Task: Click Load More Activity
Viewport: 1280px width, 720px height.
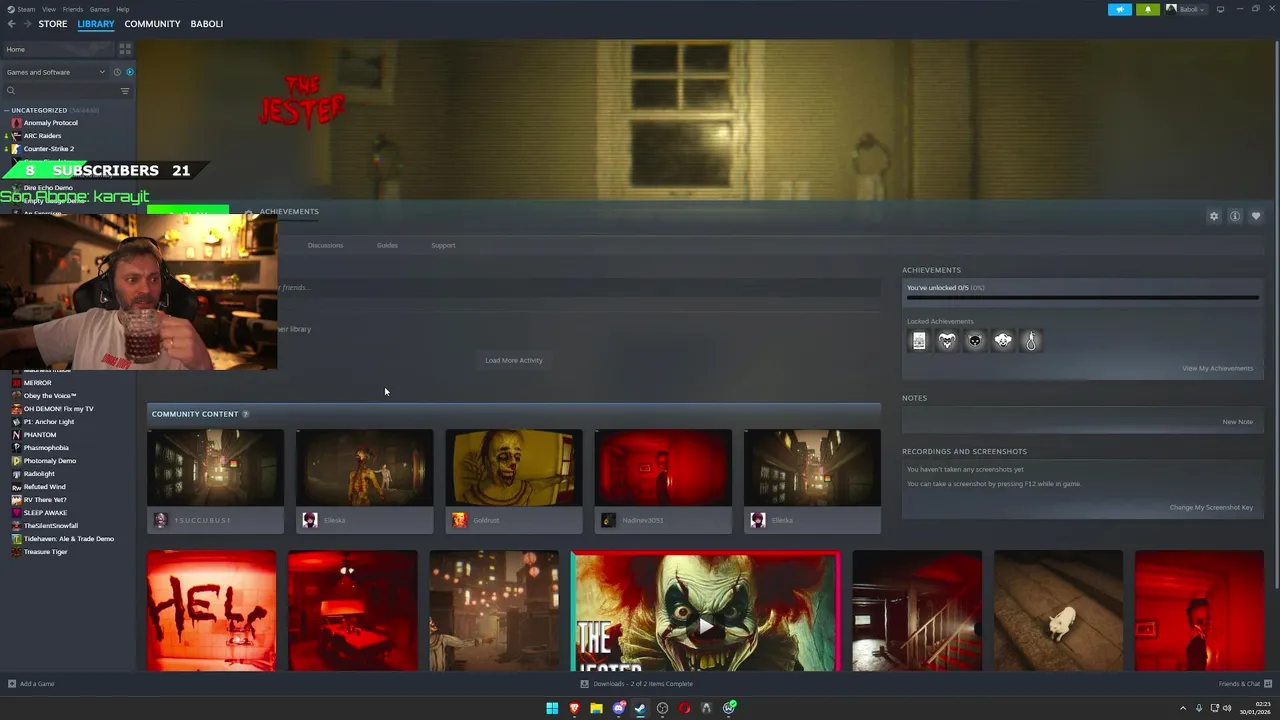Action: [514, 360]
